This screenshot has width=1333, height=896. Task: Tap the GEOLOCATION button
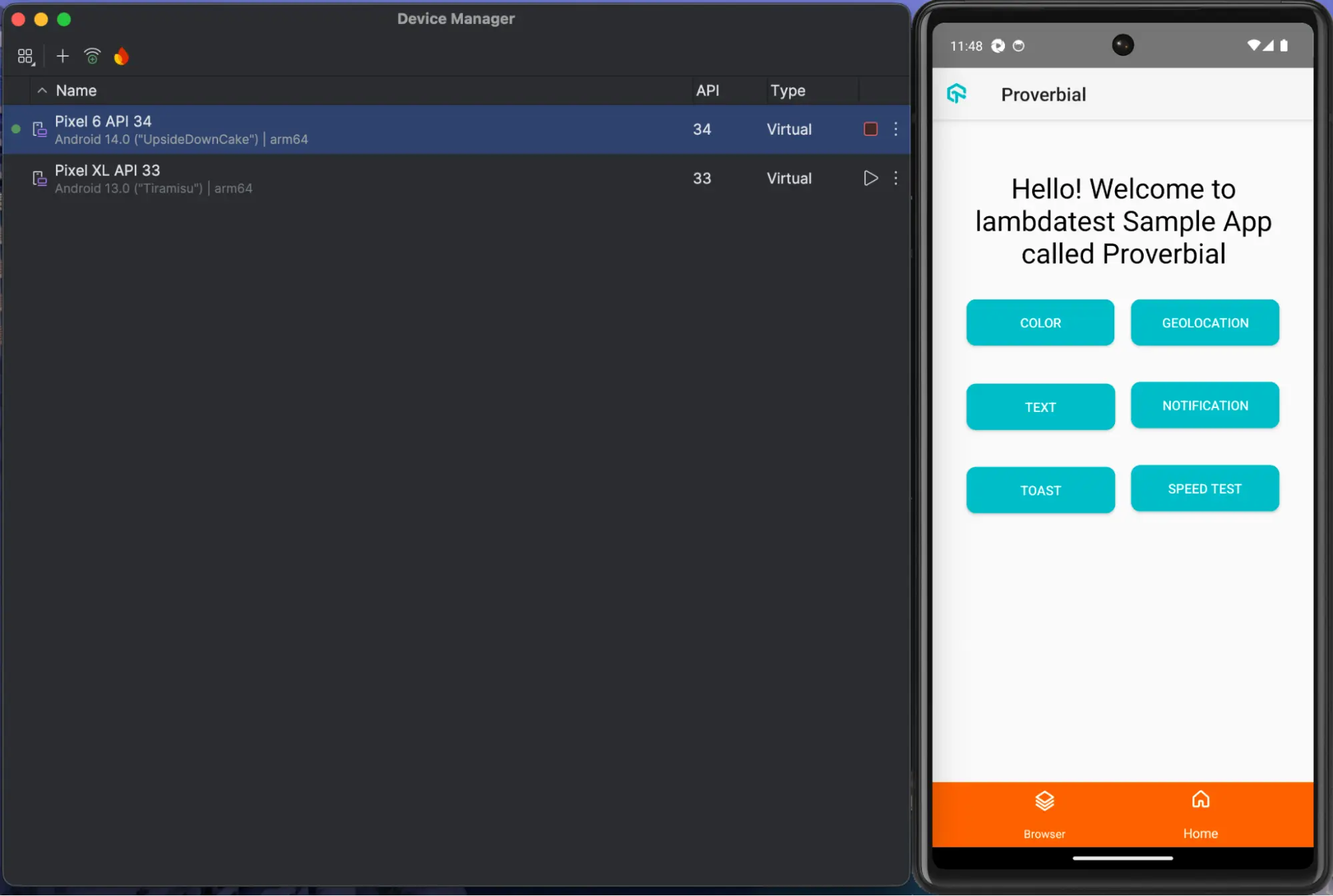pyautogui.click(x=1204, y=323)
